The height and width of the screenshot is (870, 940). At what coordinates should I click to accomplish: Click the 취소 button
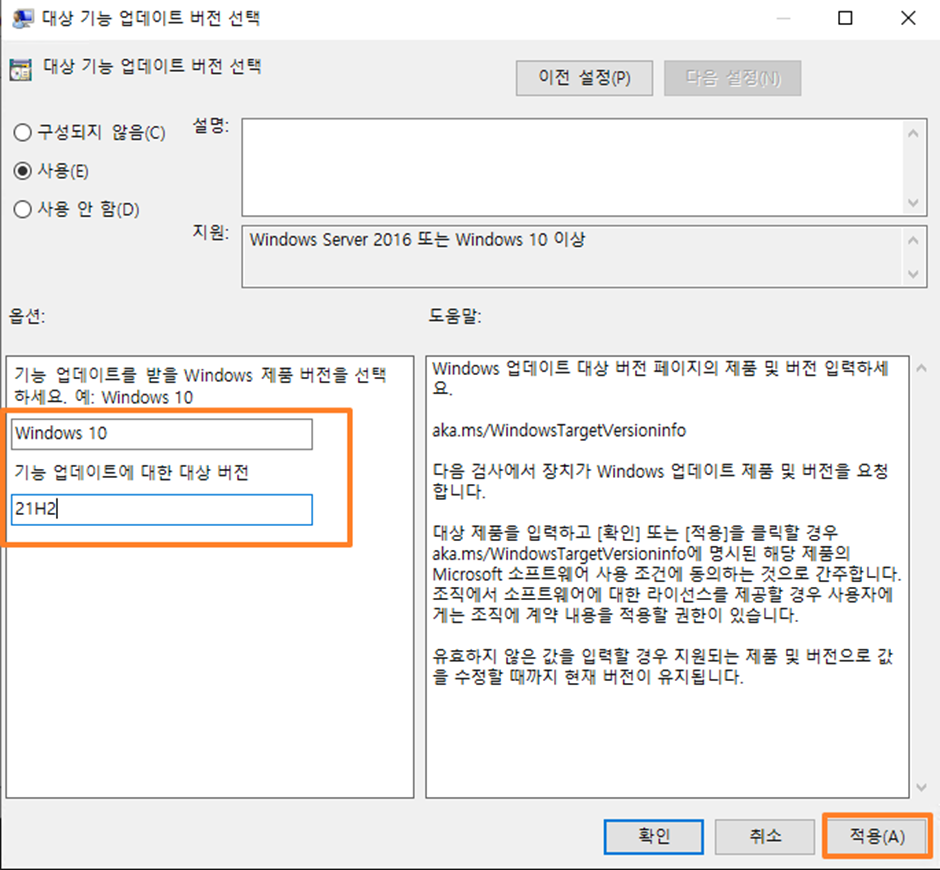[764, 836]
